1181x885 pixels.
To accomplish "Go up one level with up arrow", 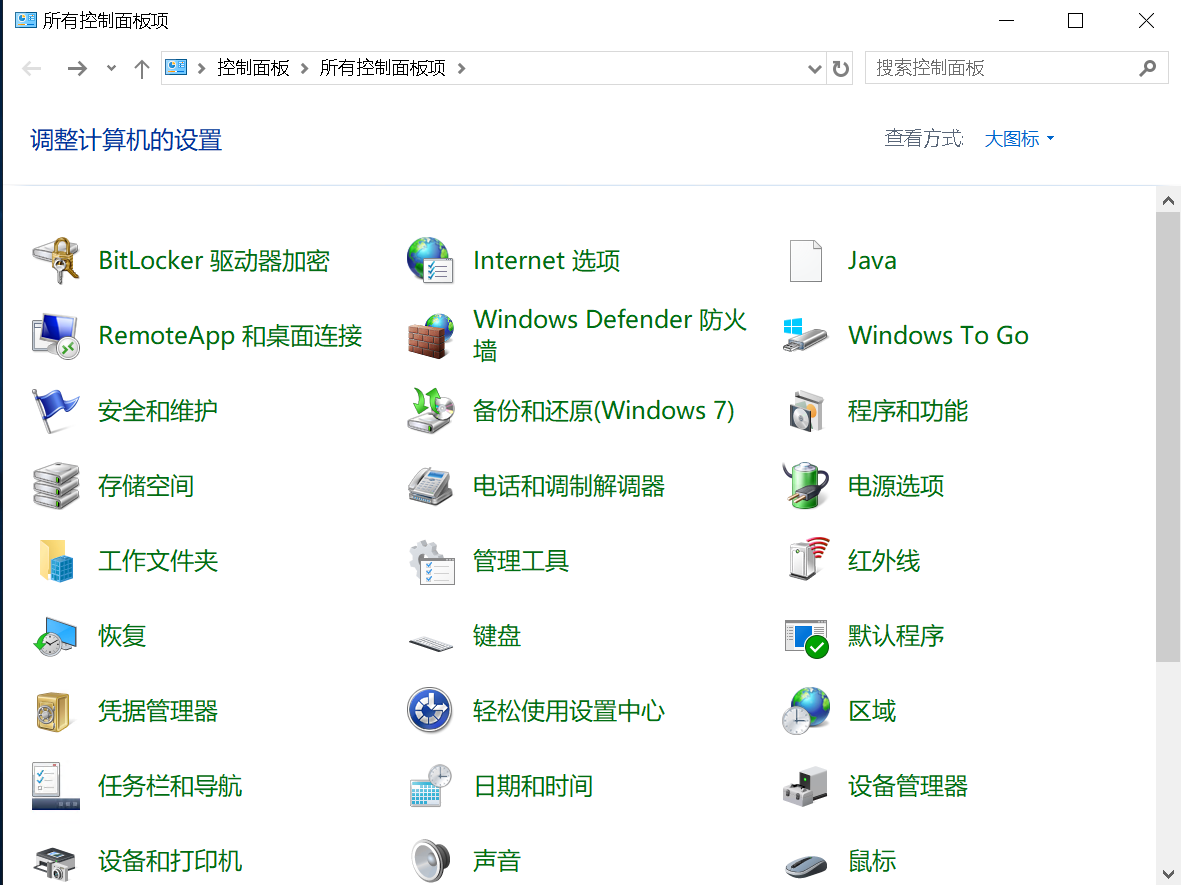I will point(142,69).
